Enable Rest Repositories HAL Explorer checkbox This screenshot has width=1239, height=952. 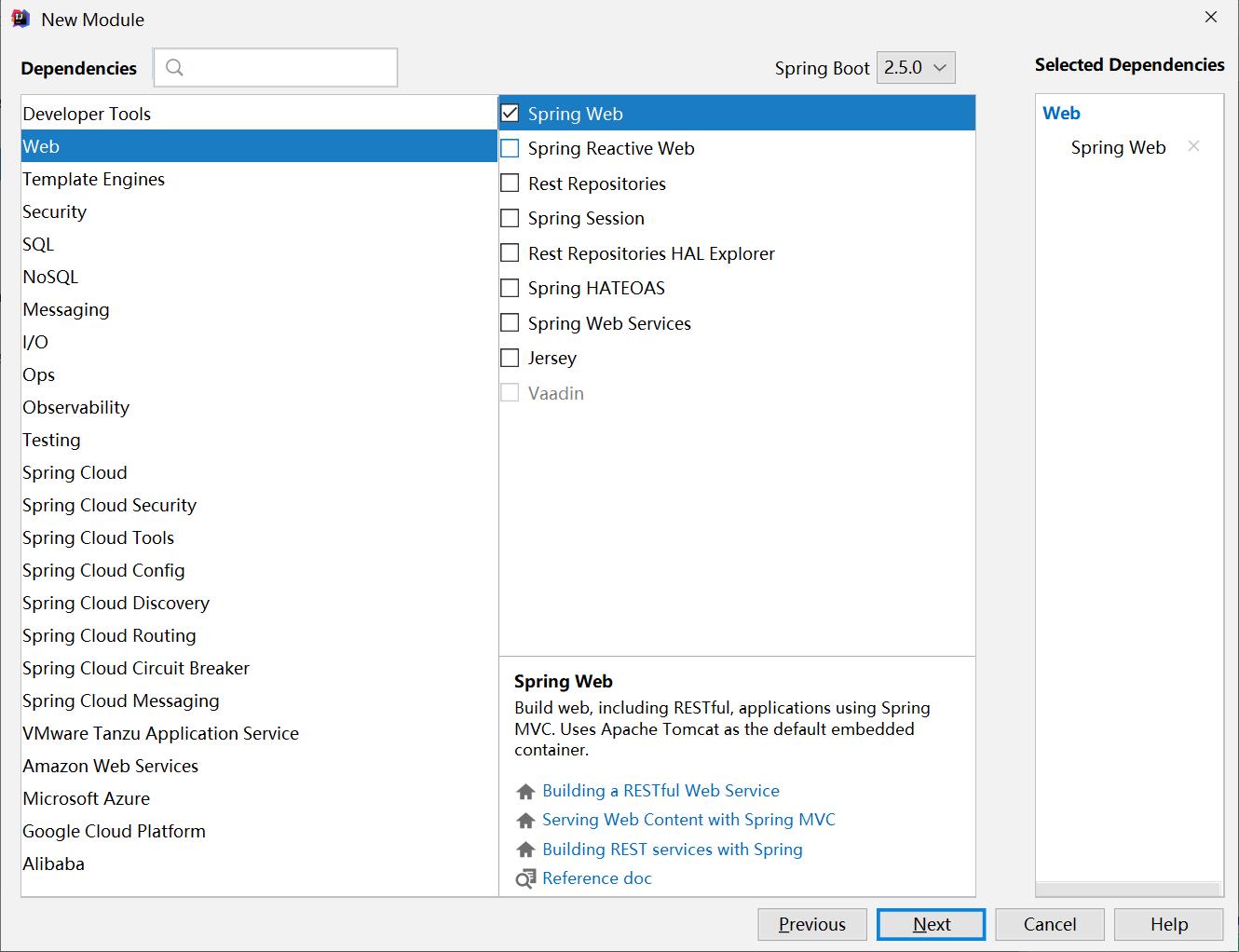click(x=510, y=253)
